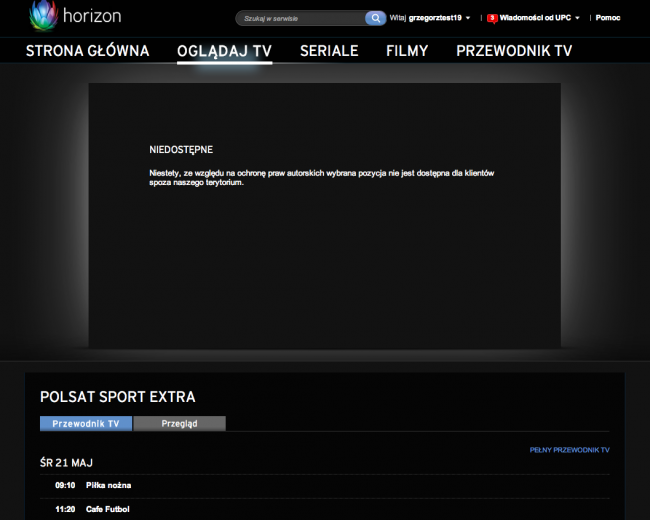Image resolution: width=650 pixels, height=520 pixels.
Task: Open the Seriale section
Action: coord(329,51)
